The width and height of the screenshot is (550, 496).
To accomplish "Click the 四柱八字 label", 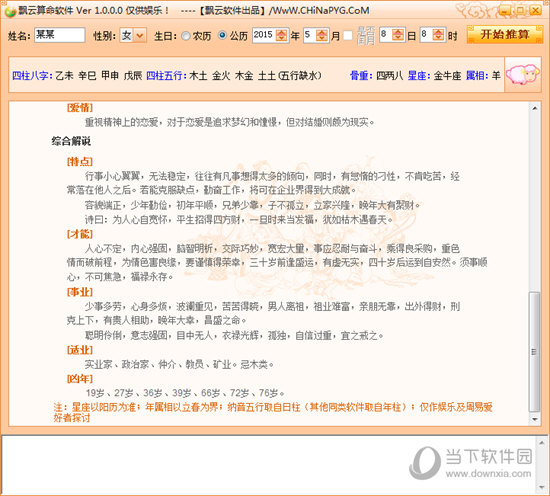I will 32,75.
